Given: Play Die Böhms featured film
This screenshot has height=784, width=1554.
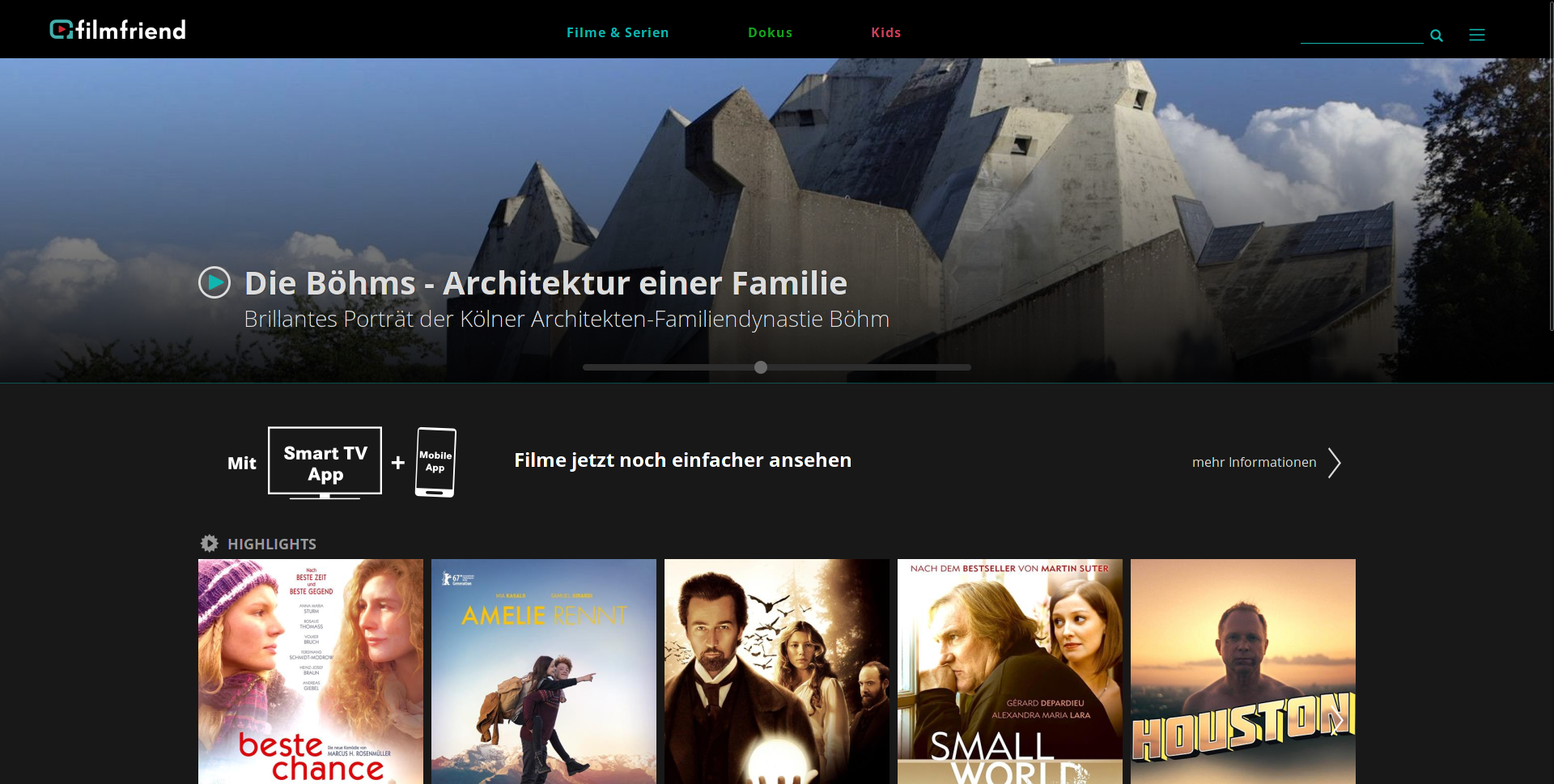Looking at the screenshot, I should coord(214,282).
